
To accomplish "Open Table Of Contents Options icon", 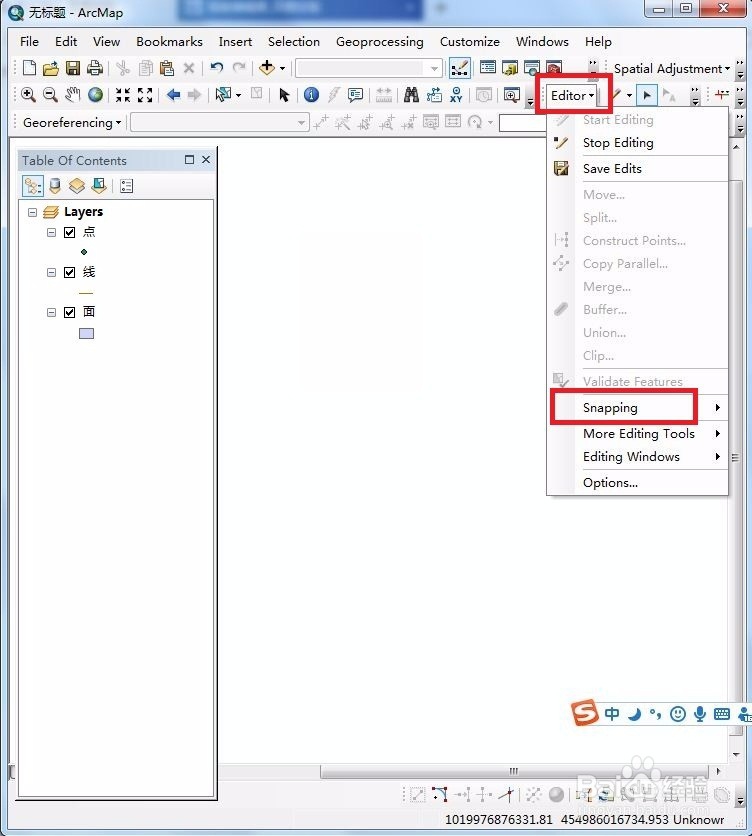I will tap(126, 186).
